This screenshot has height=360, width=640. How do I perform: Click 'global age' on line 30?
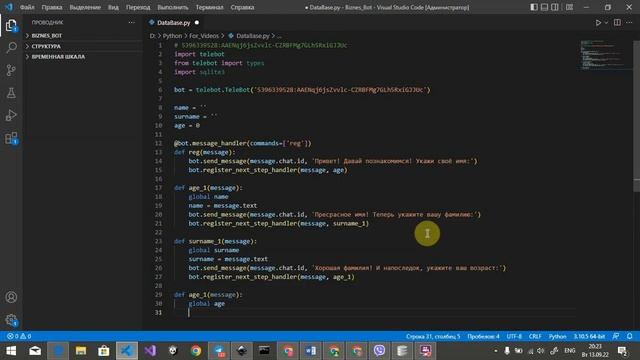tap(207, 304)
